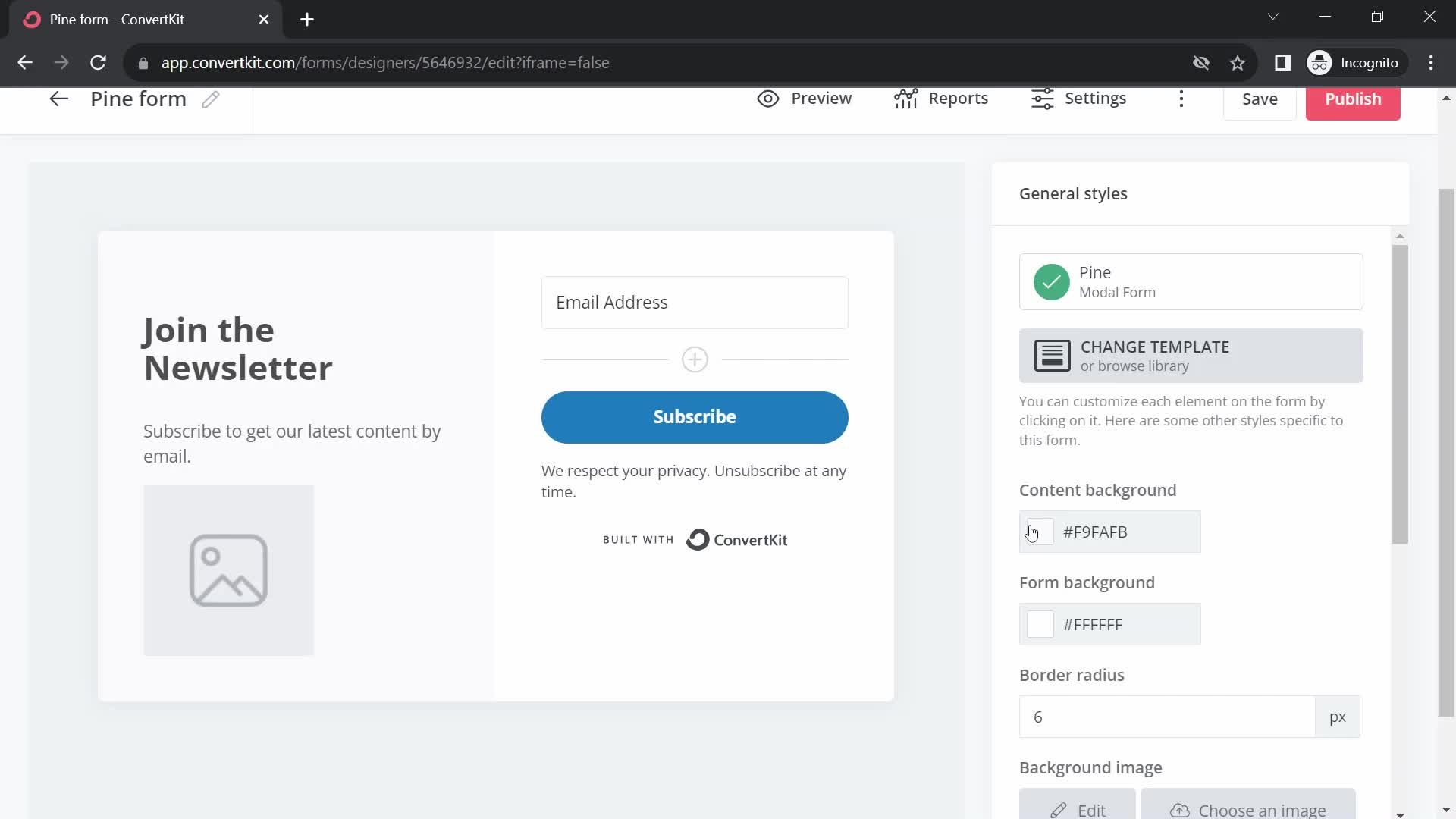Click the ConvertKit logo icon in footer
1456x819 pixels.
[x=697, y=540]
